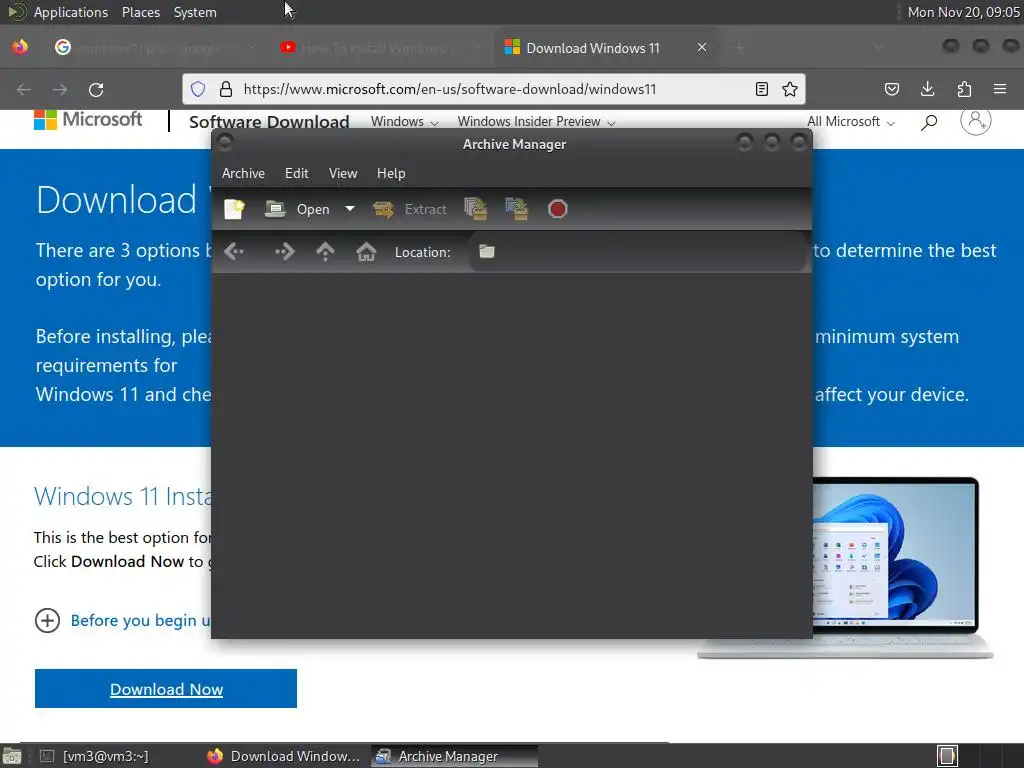Switch to the Google search tab
The width and height of the screenshot is (1024, 768).
click(155, 48)
